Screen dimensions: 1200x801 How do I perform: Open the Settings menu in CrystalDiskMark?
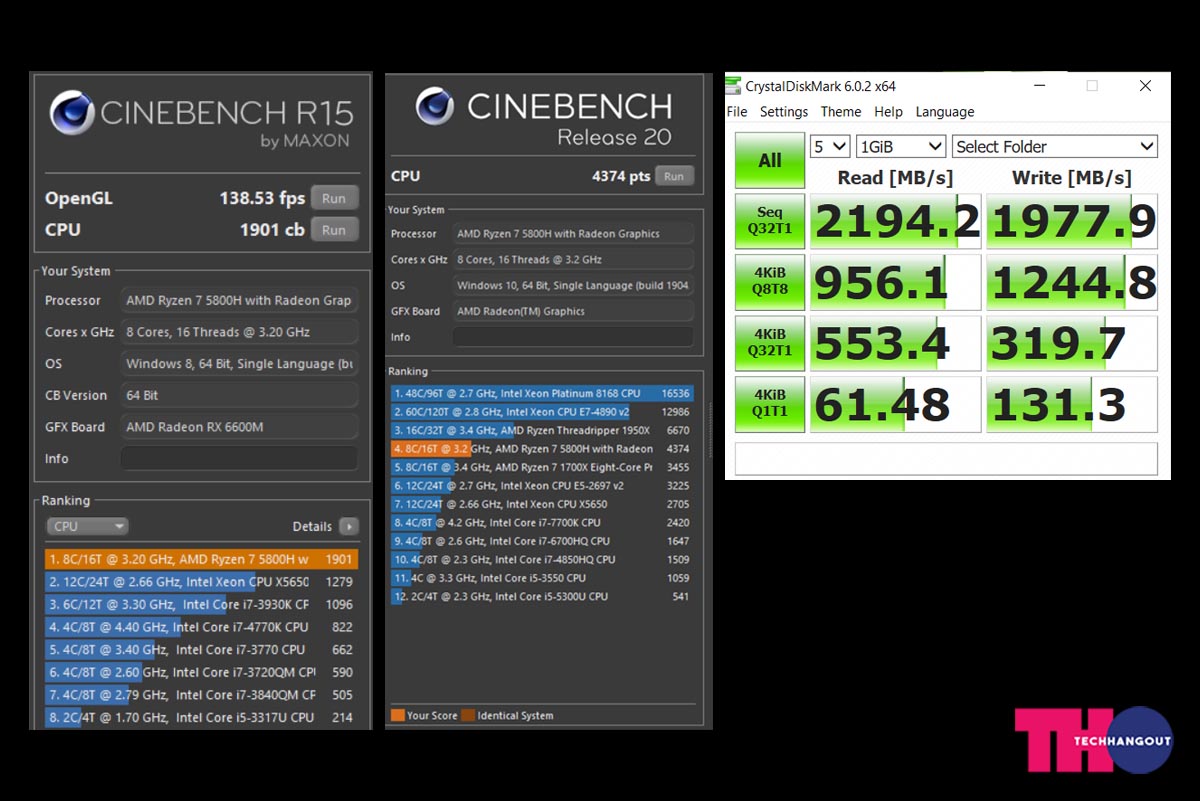(x=784, y=112)
